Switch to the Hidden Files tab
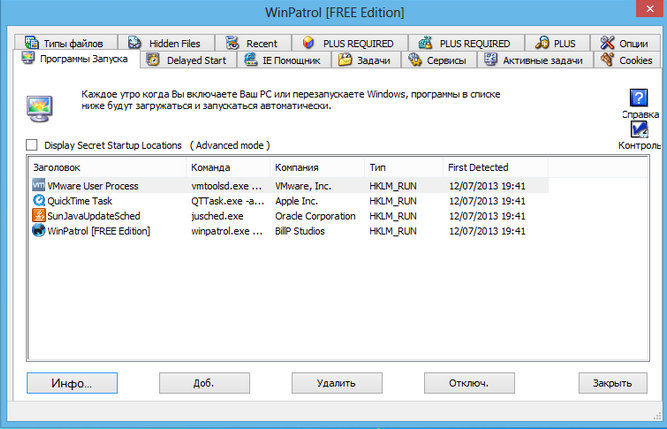Screen dimensions: 667x429 [x=166, y=43]
